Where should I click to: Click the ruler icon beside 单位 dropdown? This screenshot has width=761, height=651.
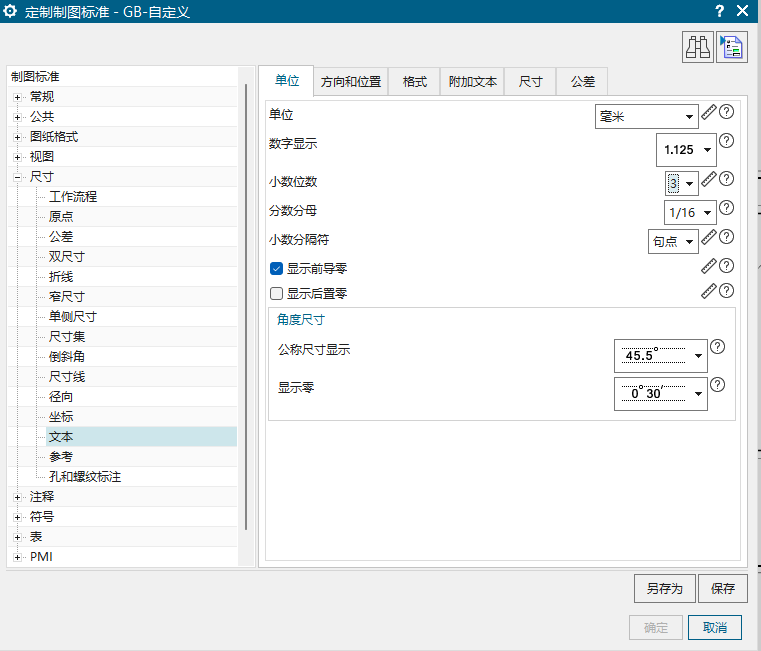[709, 112]
